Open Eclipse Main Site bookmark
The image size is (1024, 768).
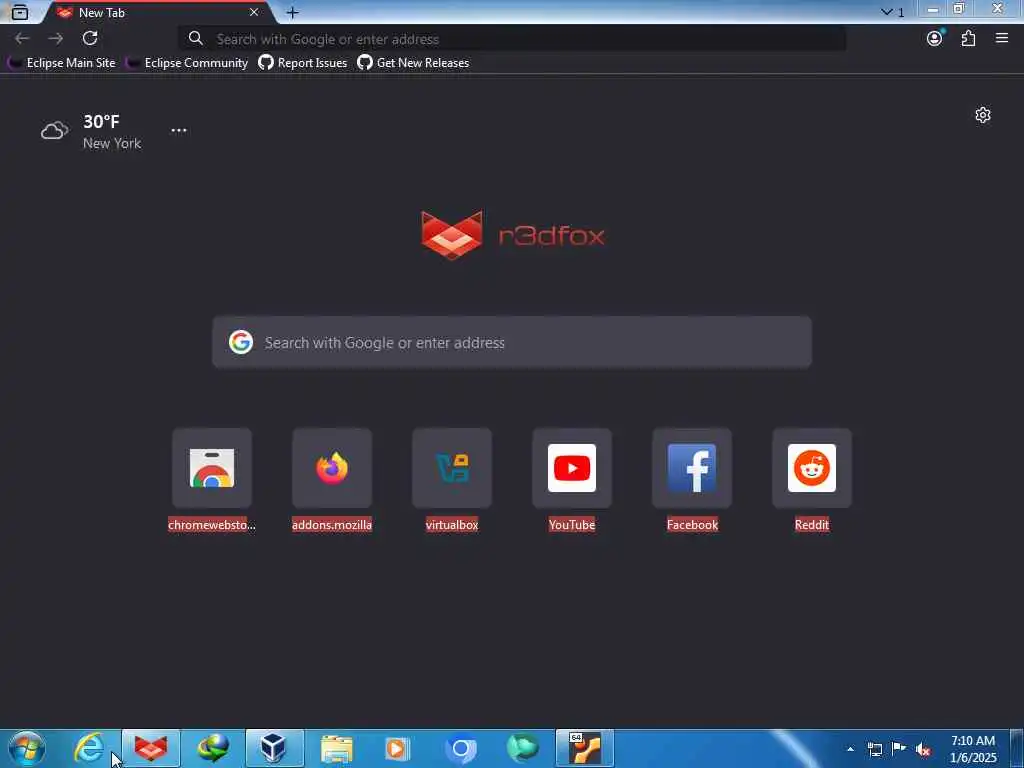(61, 63)
